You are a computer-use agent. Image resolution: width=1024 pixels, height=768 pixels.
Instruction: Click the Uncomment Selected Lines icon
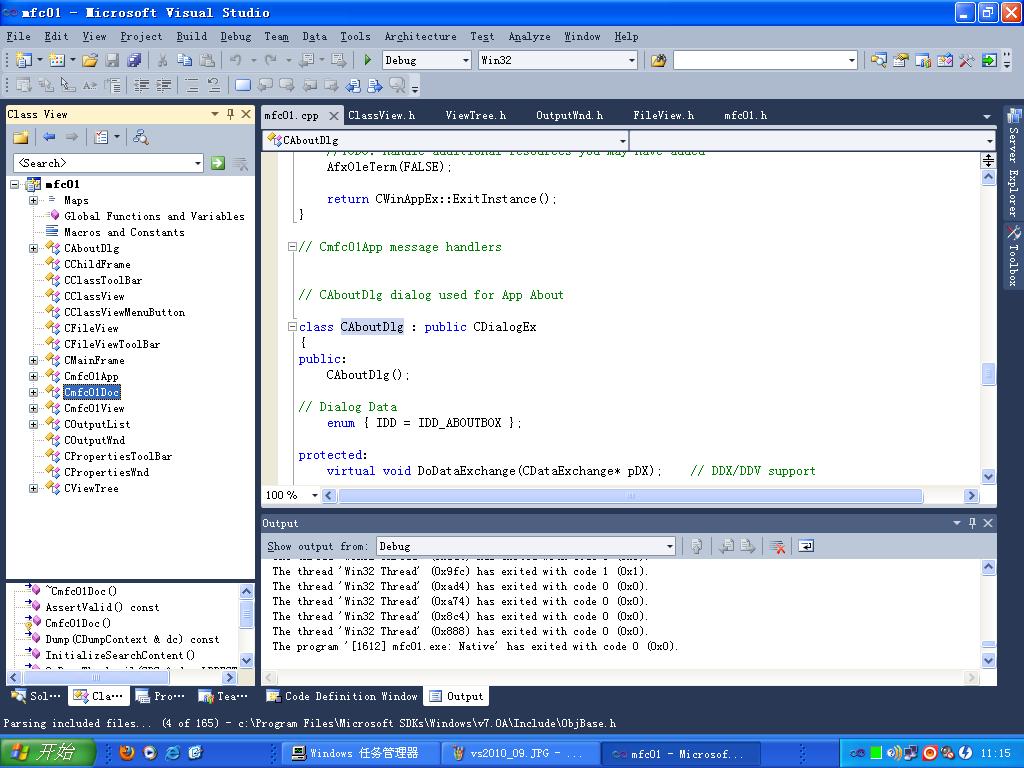tap(214, 85)
